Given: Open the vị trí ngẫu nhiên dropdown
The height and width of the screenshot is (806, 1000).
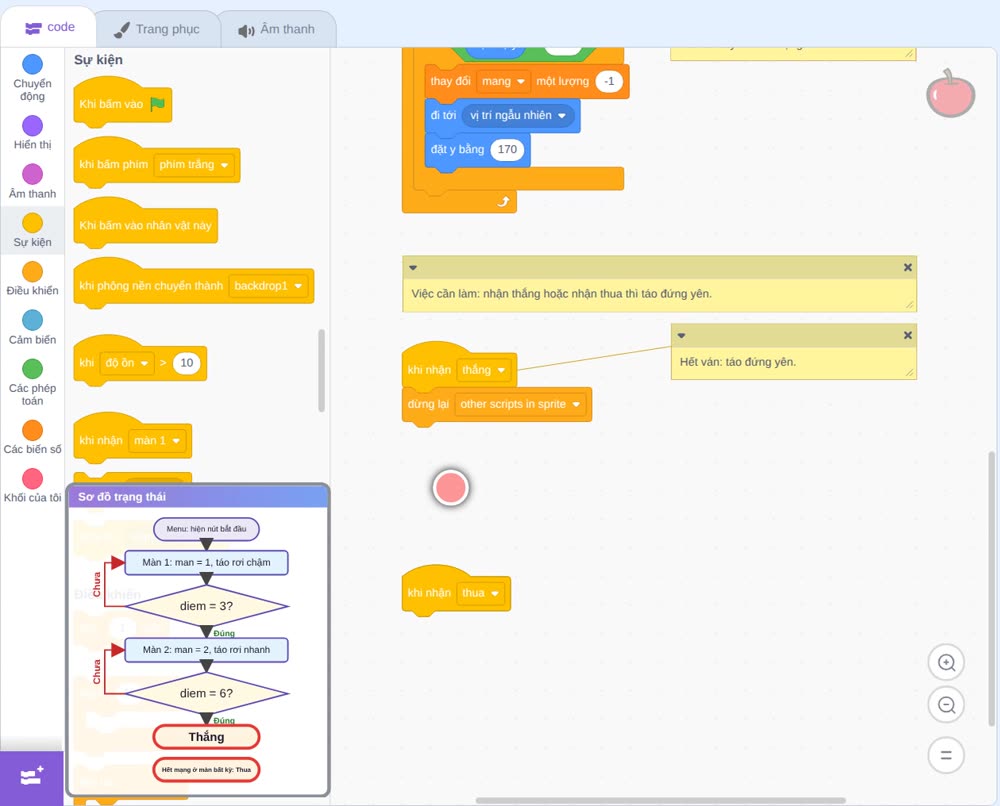Looking at the screenshot, I should pos(518,115).
